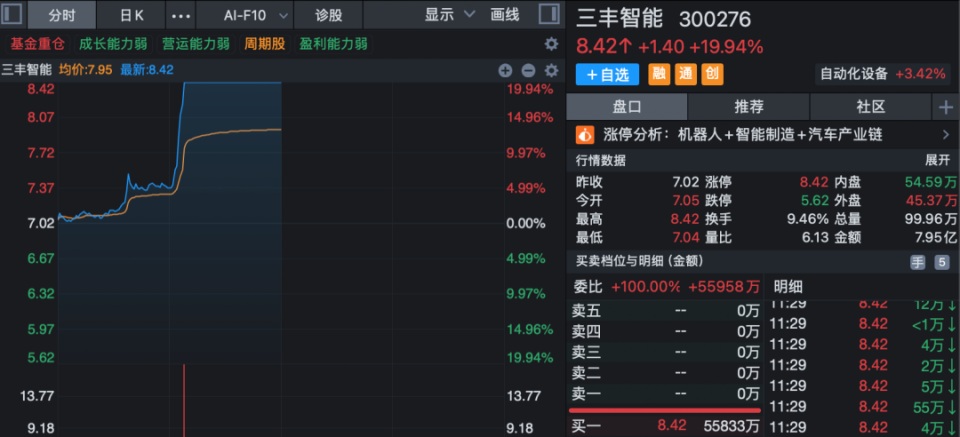Viewport: 960px width, 437px height.
Task: Click 买一 bid price 8.42
Action: pos(672,425)
